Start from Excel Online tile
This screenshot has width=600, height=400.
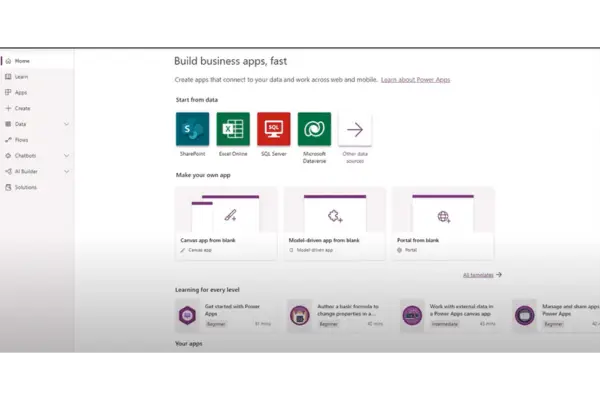coord(233,129)
